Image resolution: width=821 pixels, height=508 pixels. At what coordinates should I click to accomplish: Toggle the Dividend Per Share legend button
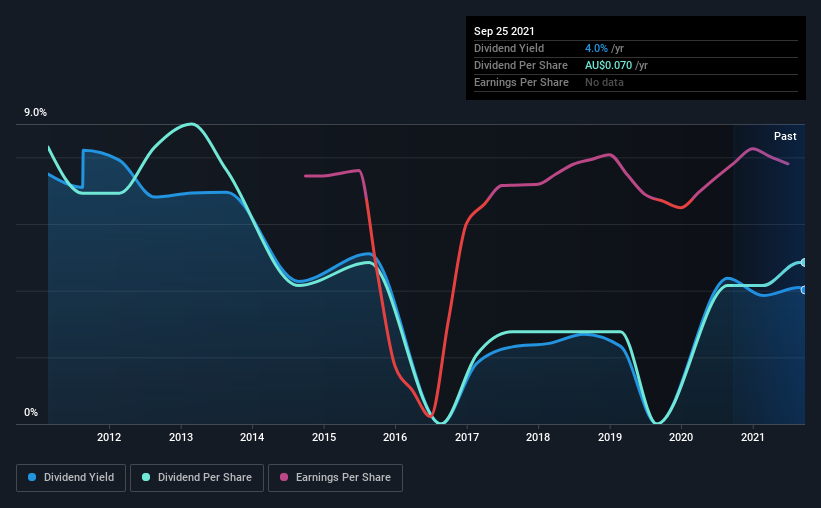coord(197,478)
